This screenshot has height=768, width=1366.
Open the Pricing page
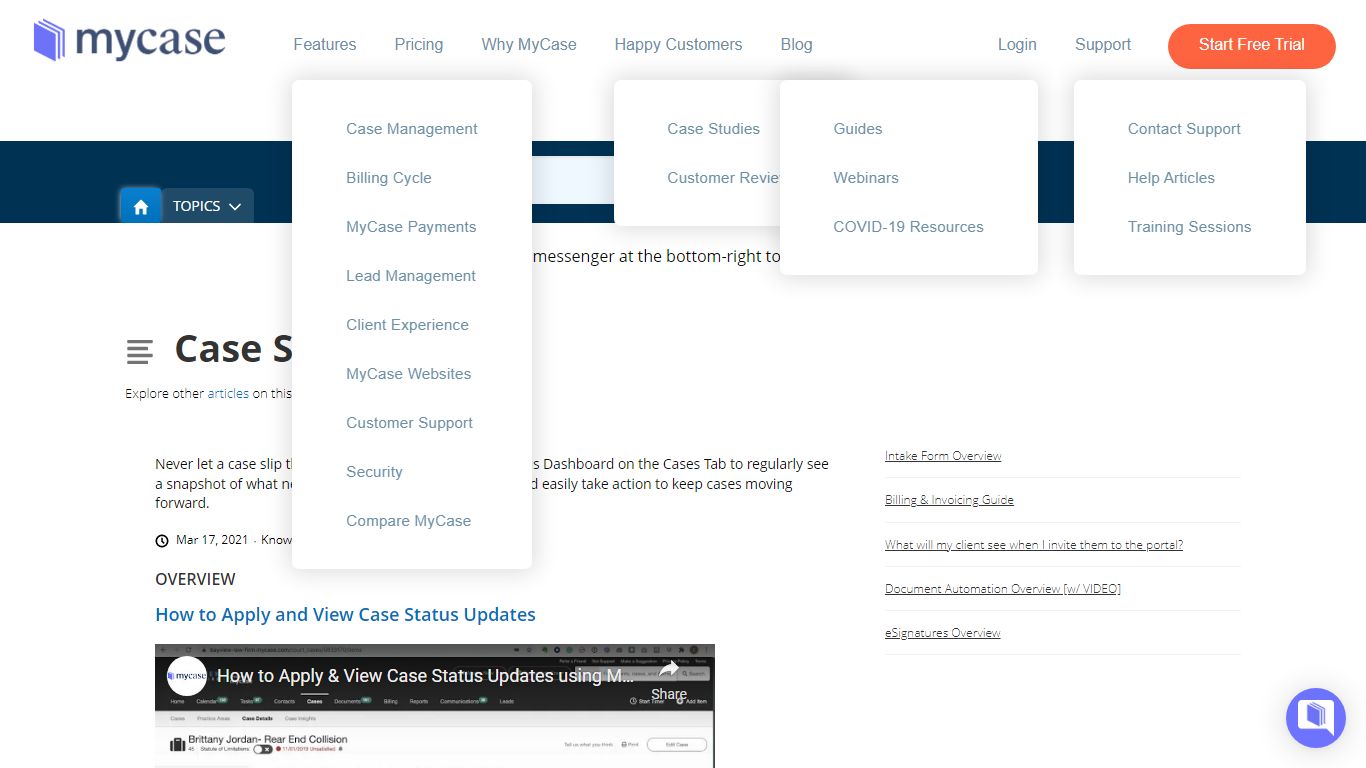(419, 44)
